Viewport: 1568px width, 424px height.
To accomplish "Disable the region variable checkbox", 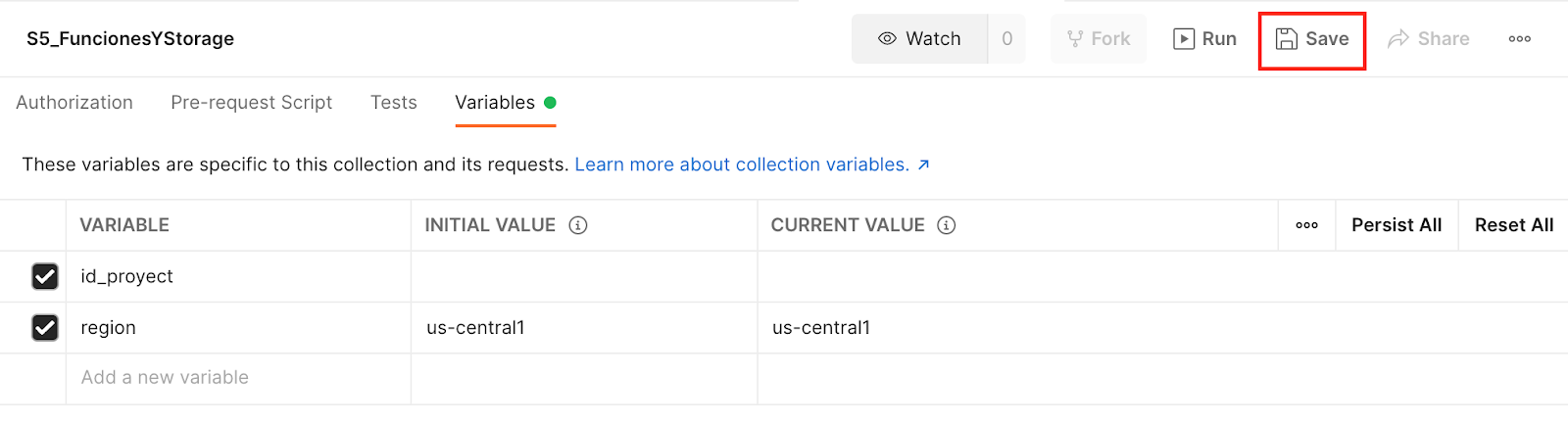I will coord(45,327).
